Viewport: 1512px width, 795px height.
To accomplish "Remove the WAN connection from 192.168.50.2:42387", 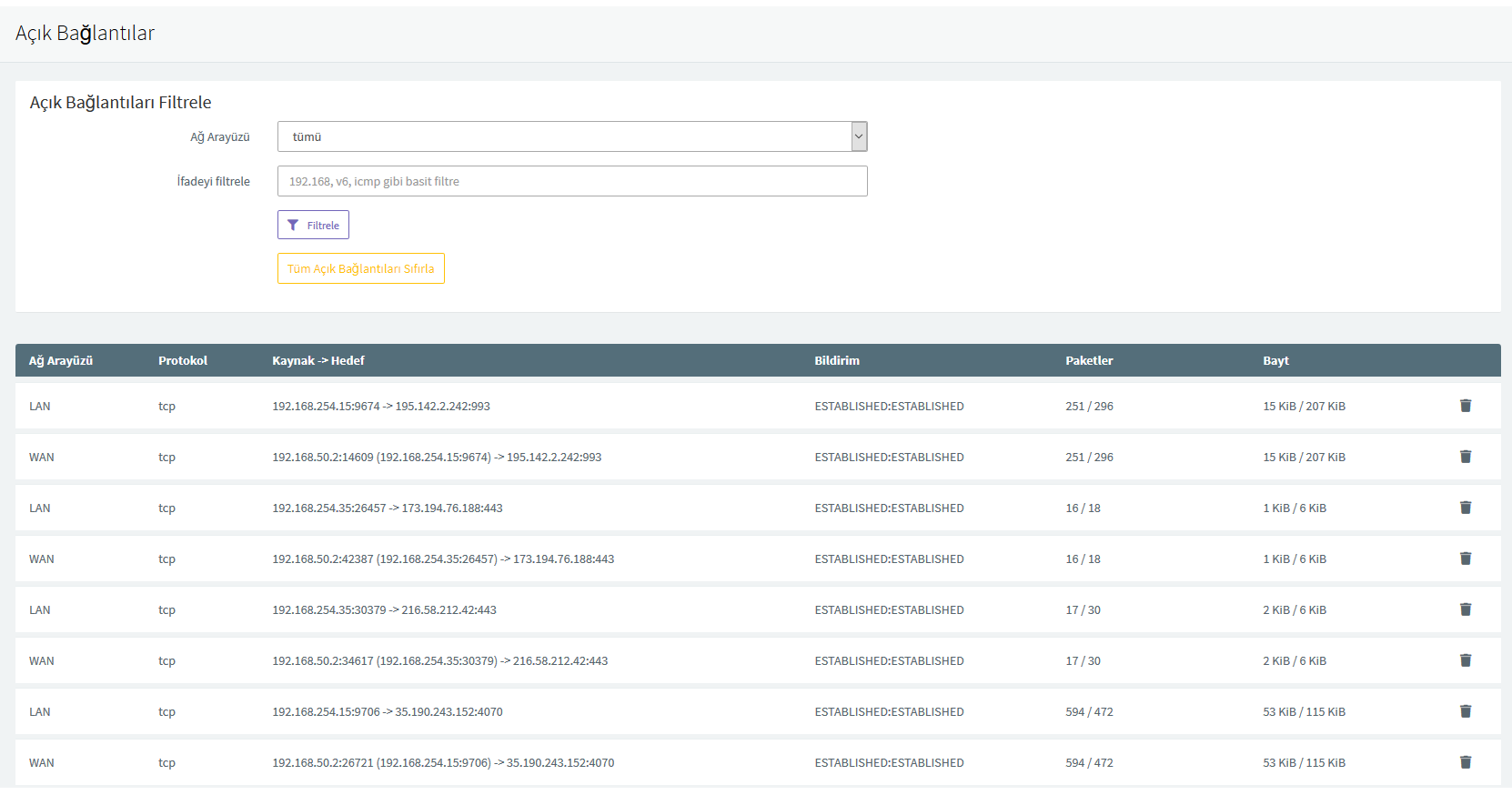I will [1465, 559].
